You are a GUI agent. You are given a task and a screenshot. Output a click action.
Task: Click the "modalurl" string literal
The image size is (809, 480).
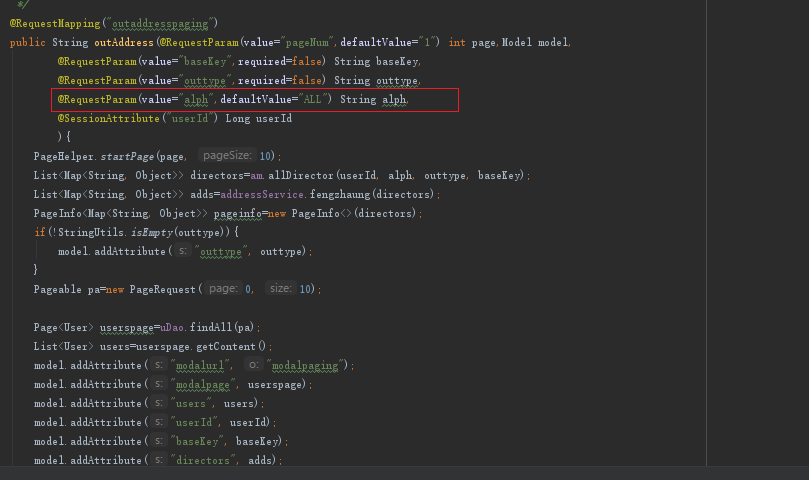pyautogui.click(x=201, y=365)
